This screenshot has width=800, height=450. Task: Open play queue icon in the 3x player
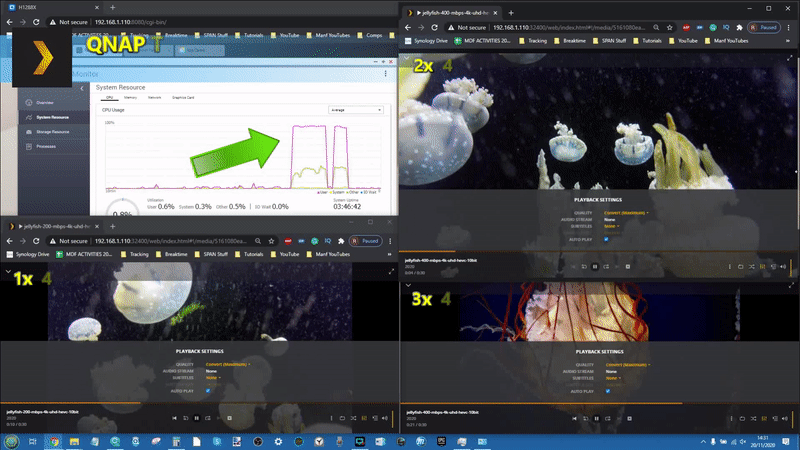(x=775, y=418)
